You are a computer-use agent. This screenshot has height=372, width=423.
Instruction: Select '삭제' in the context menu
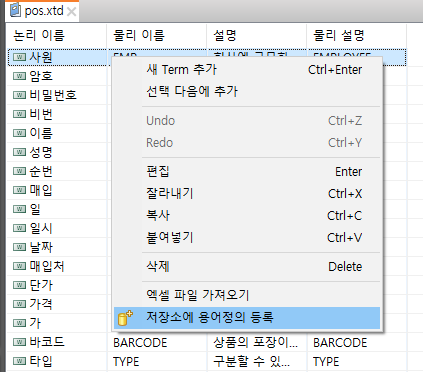(x=247, y=266)
